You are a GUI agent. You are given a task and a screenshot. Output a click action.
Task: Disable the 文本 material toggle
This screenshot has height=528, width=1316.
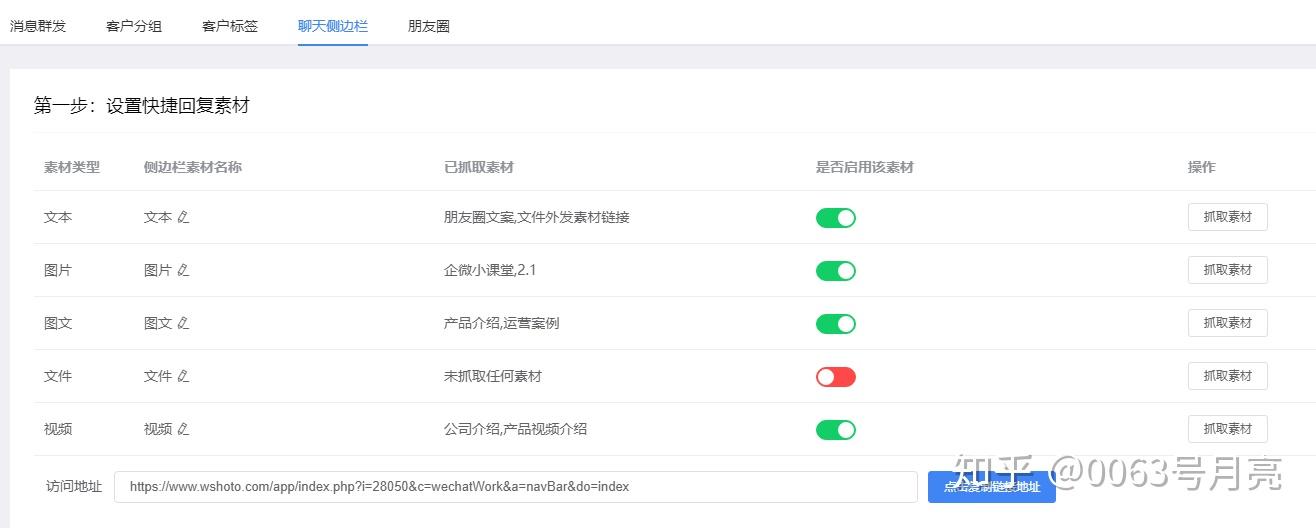[835, 217]
